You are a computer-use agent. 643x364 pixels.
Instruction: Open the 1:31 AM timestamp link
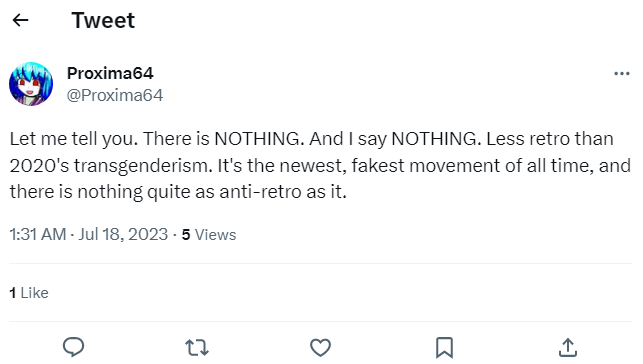coord(38,234)
